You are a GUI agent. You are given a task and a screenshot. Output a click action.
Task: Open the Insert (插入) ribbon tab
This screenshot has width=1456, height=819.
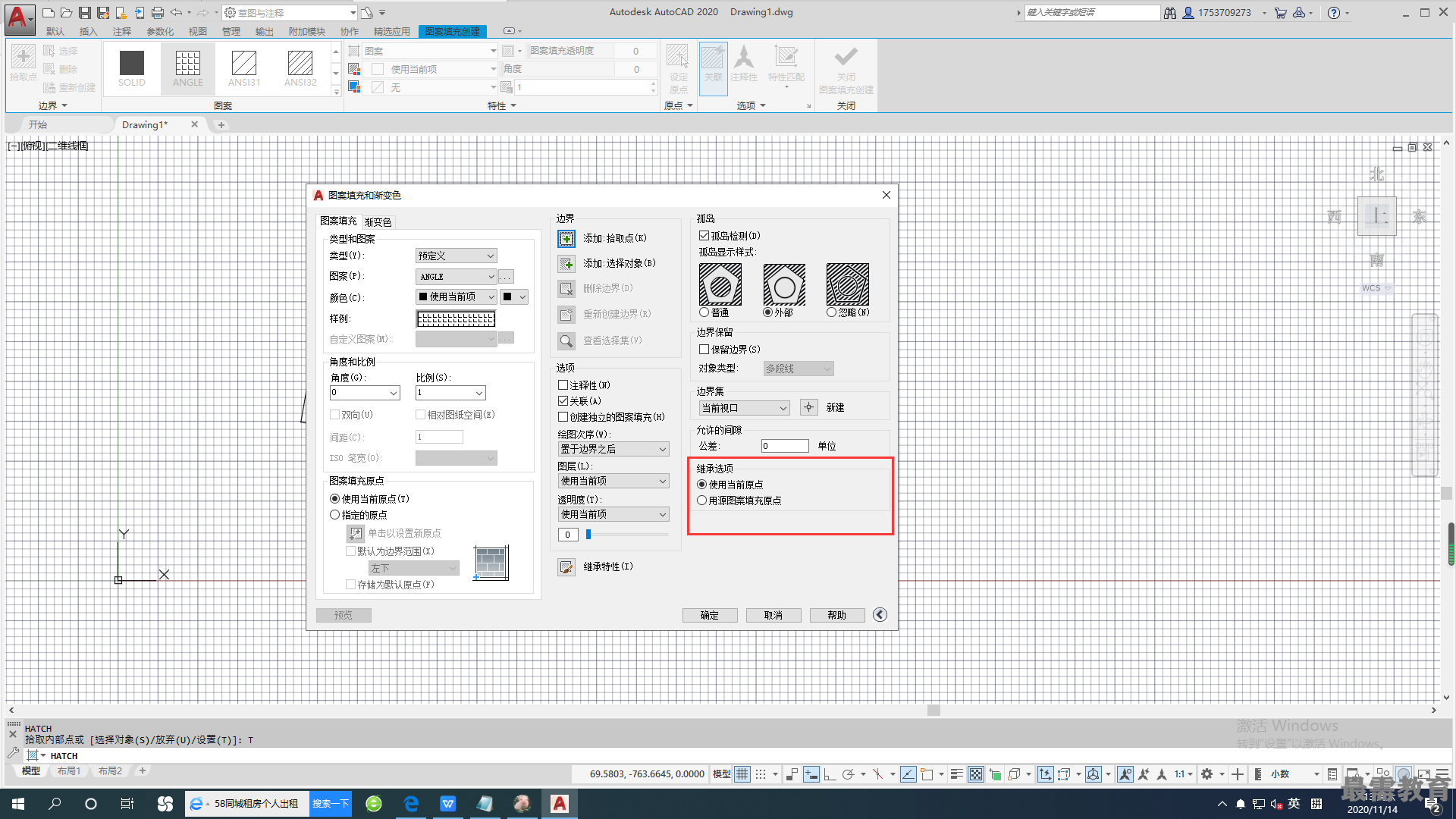pyautogui.click(x=89, y=31)
